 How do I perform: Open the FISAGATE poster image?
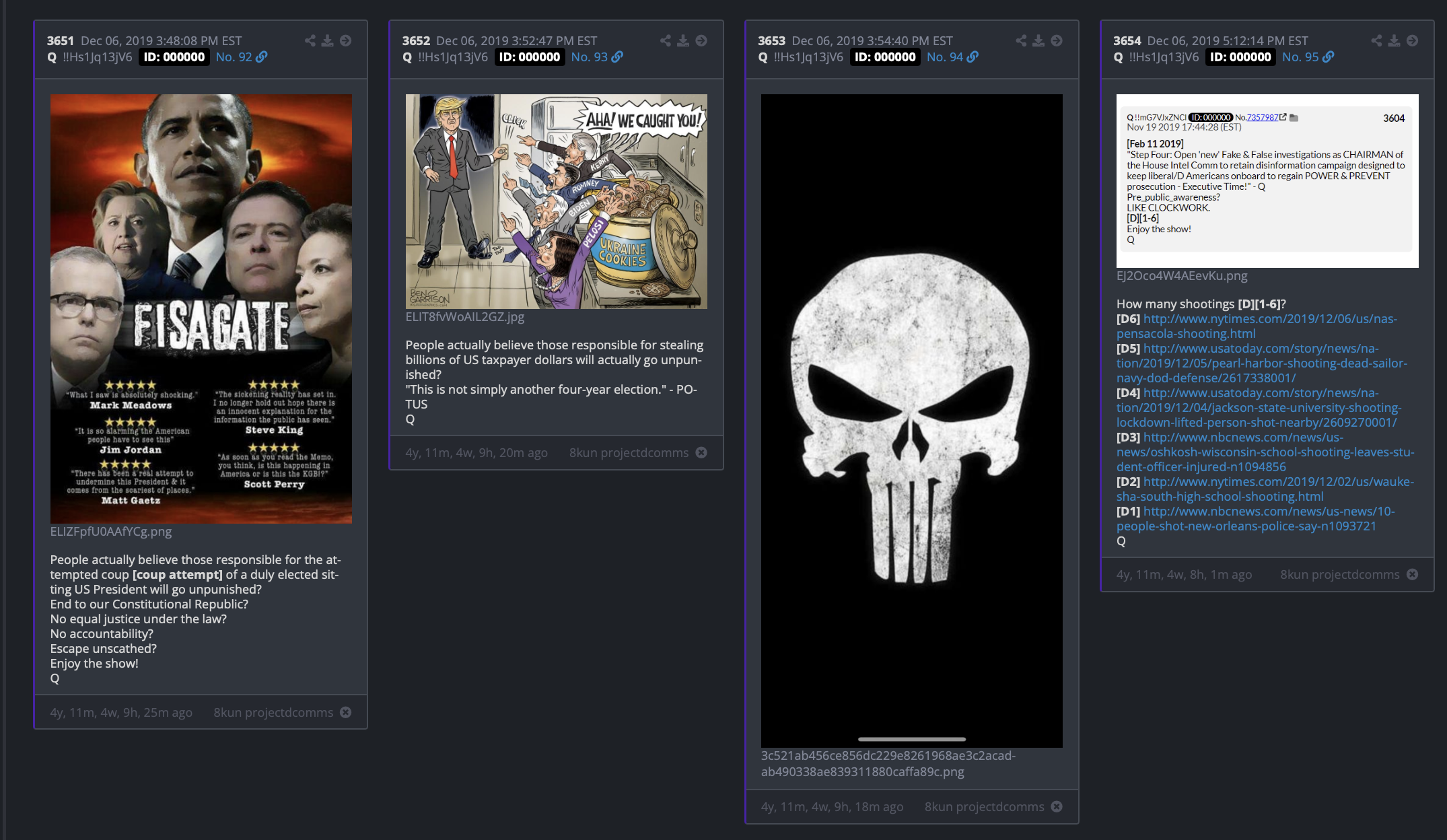201,308
